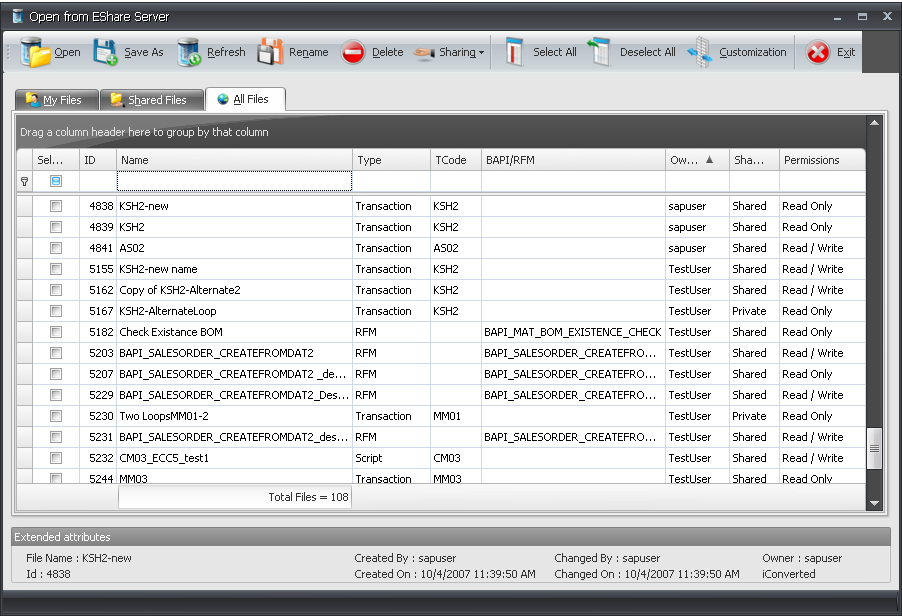The image size is (902, 616).
Task: Open the Customization tool icon
Action: [x=700, y=52]
